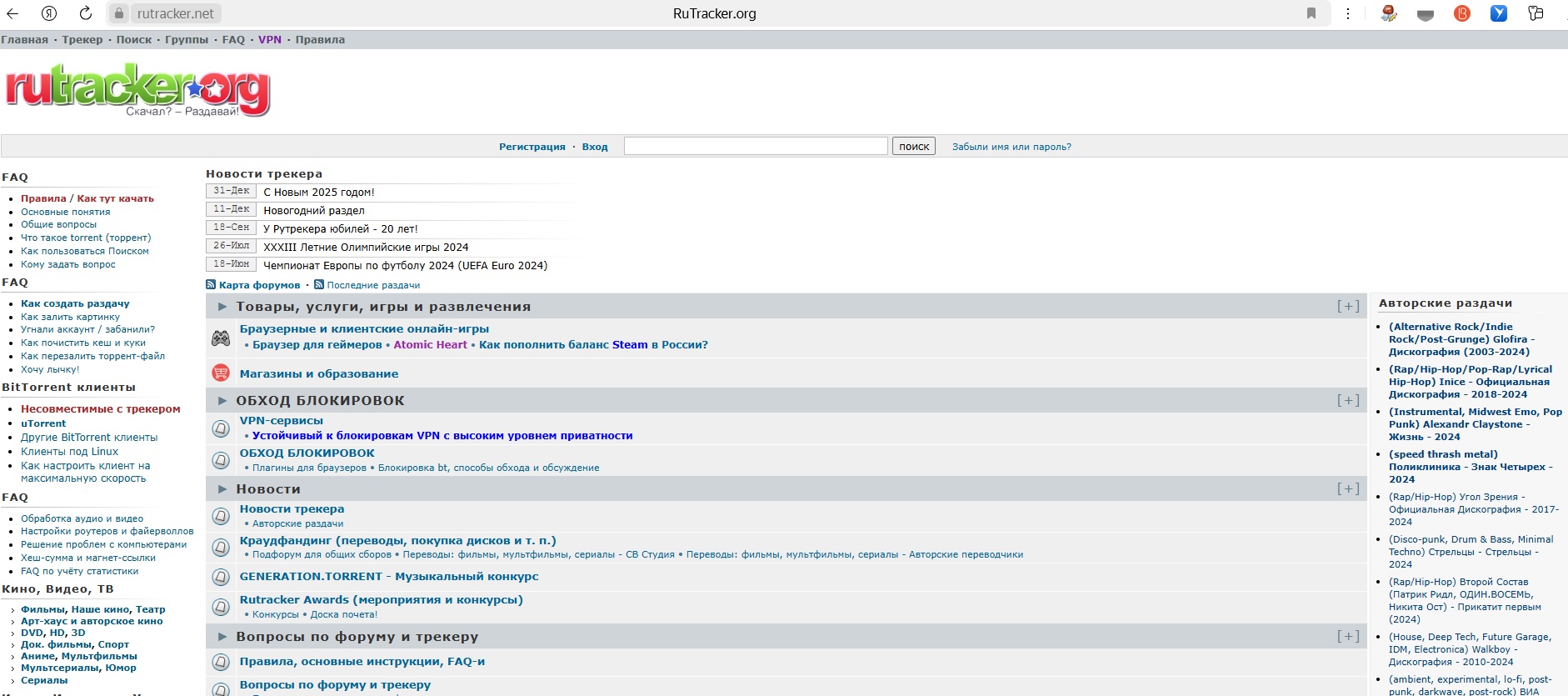The width and height of the screenshot is (1568, 696).
Task: Click the Регистрация link
Action: point(532,147)
